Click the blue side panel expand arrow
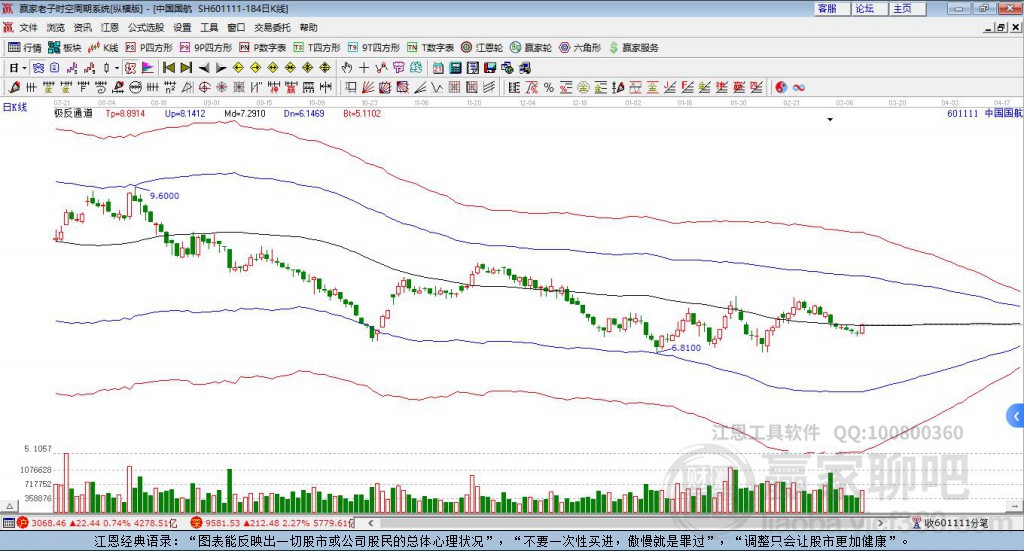1024x551 pixels. click(1016, 416)
